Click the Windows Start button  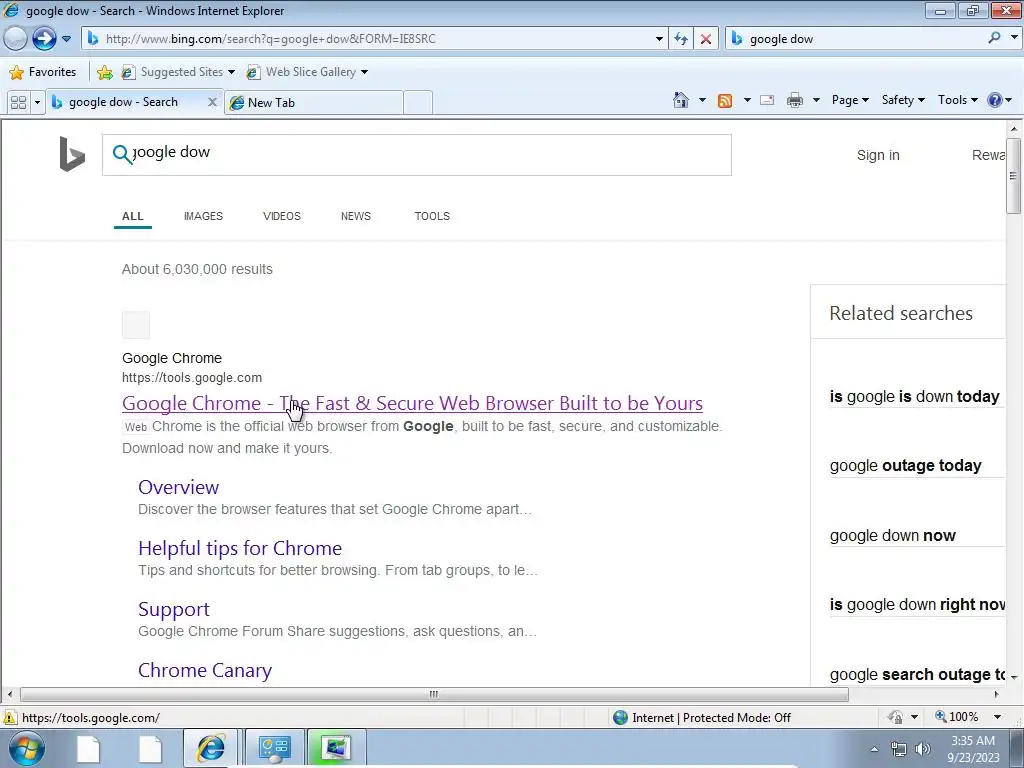tap(27, 748)
